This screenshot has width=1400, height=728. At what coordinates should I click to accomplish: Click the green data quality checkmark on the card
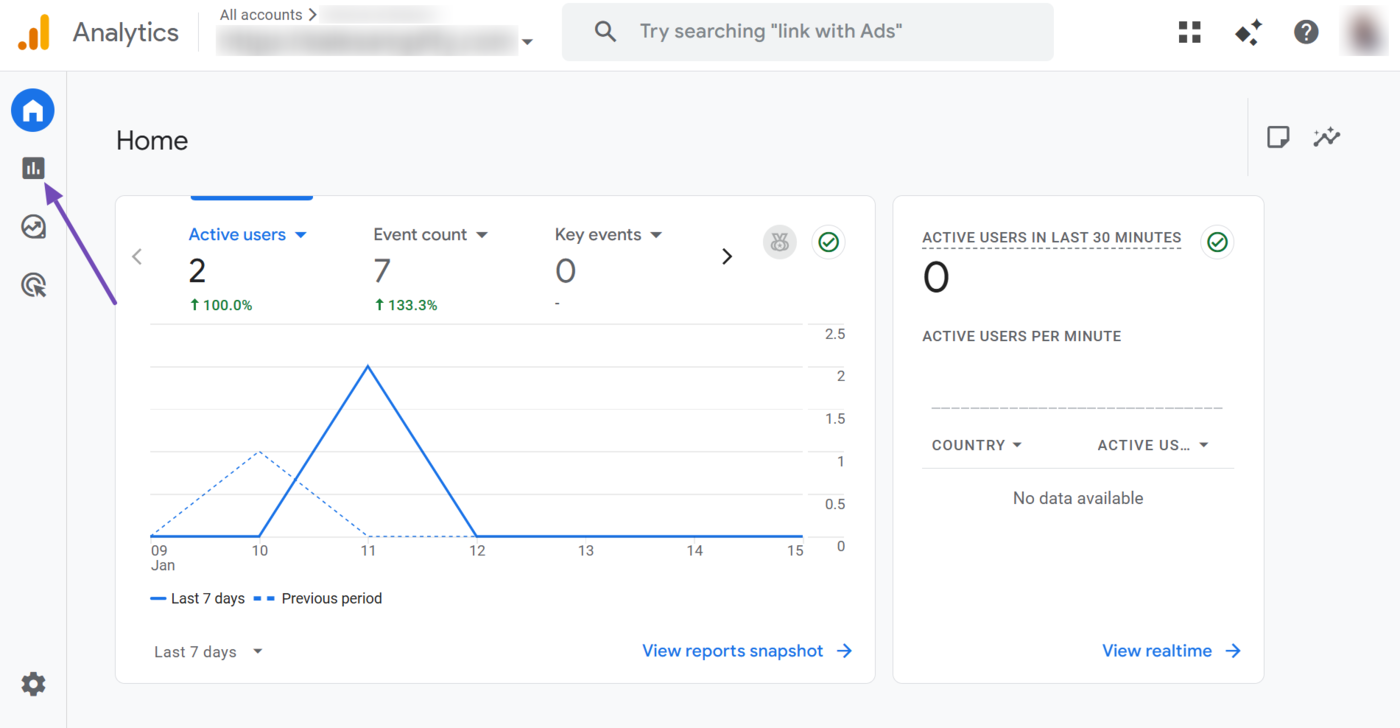tap(829, 242)
